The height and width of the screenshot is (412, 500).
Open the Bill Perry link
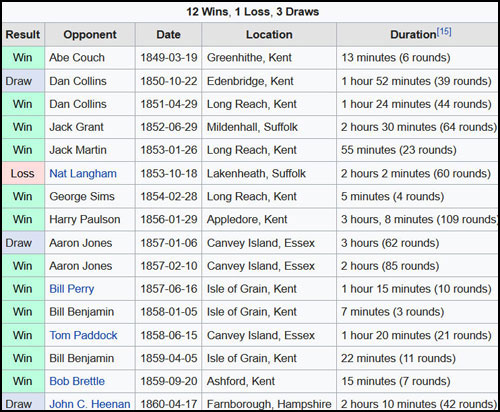[x=72, y=289]
